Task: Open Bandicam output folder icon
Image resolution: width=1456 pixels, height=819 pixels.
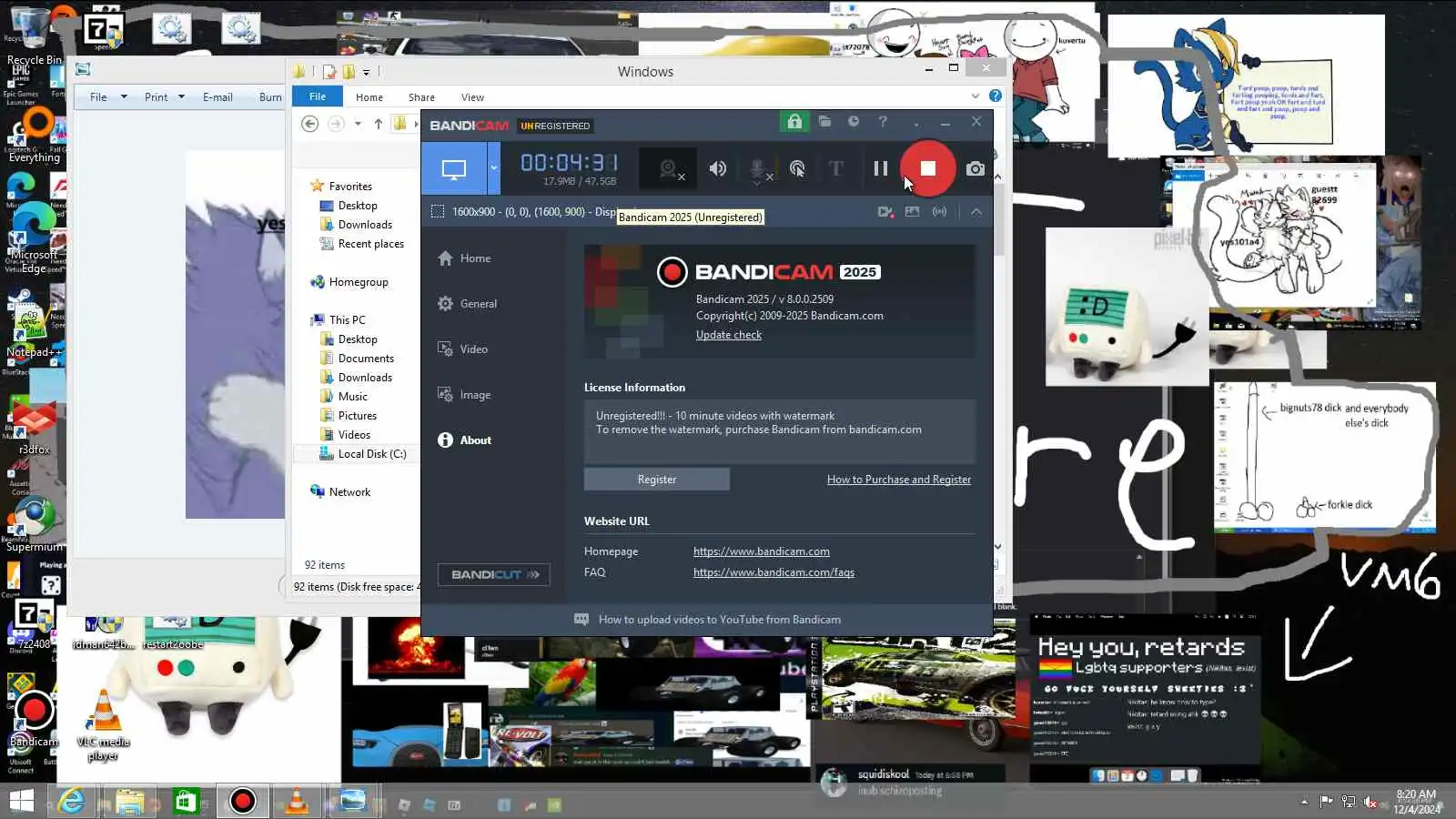Action: click(824, 121)
